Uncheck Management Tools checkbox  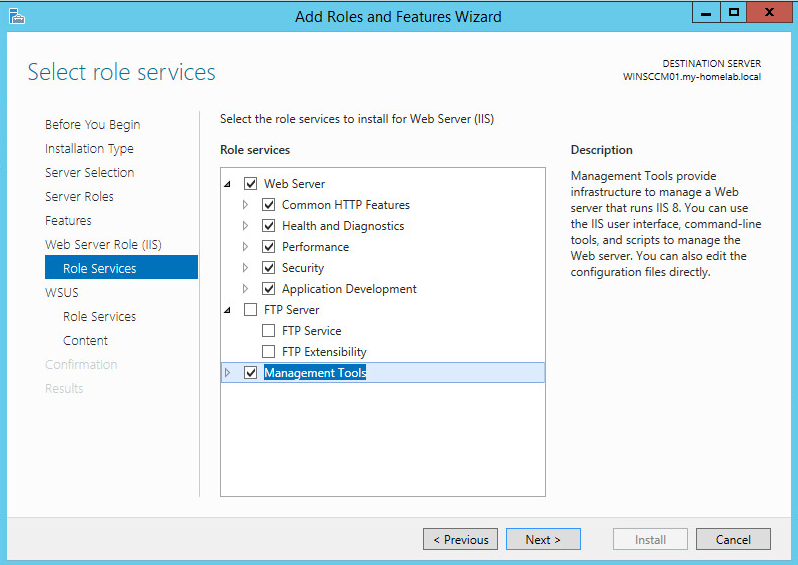click(251, 373)
